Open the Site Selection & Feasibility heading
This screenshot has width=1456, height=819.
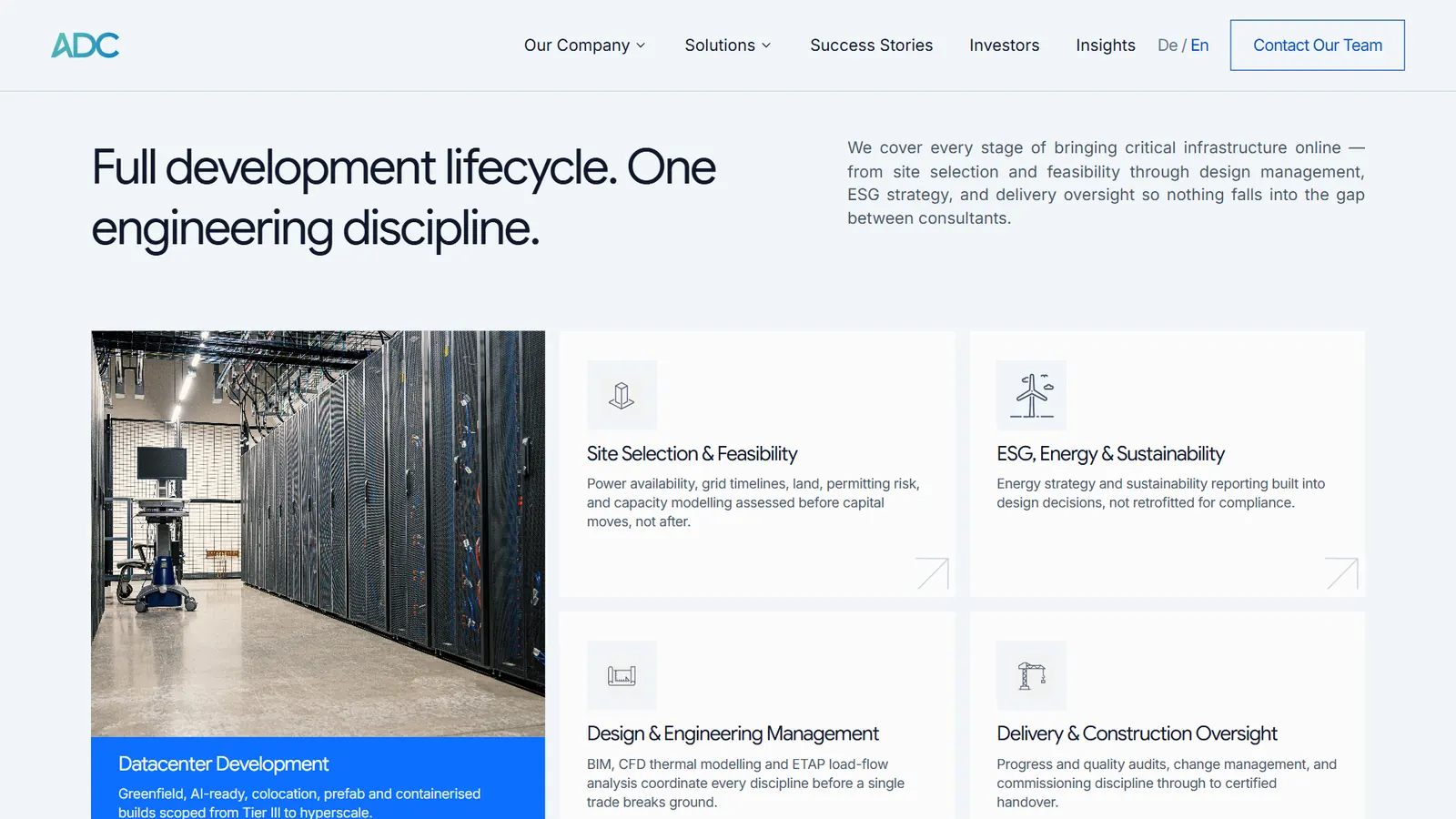coord(692,453)
